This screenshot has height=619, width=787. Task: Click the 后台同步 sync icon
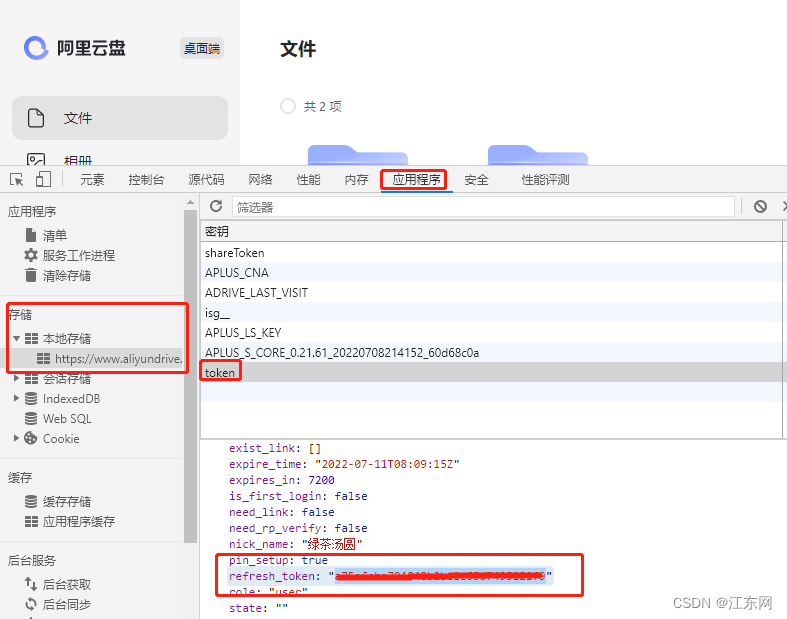[31, 604]
